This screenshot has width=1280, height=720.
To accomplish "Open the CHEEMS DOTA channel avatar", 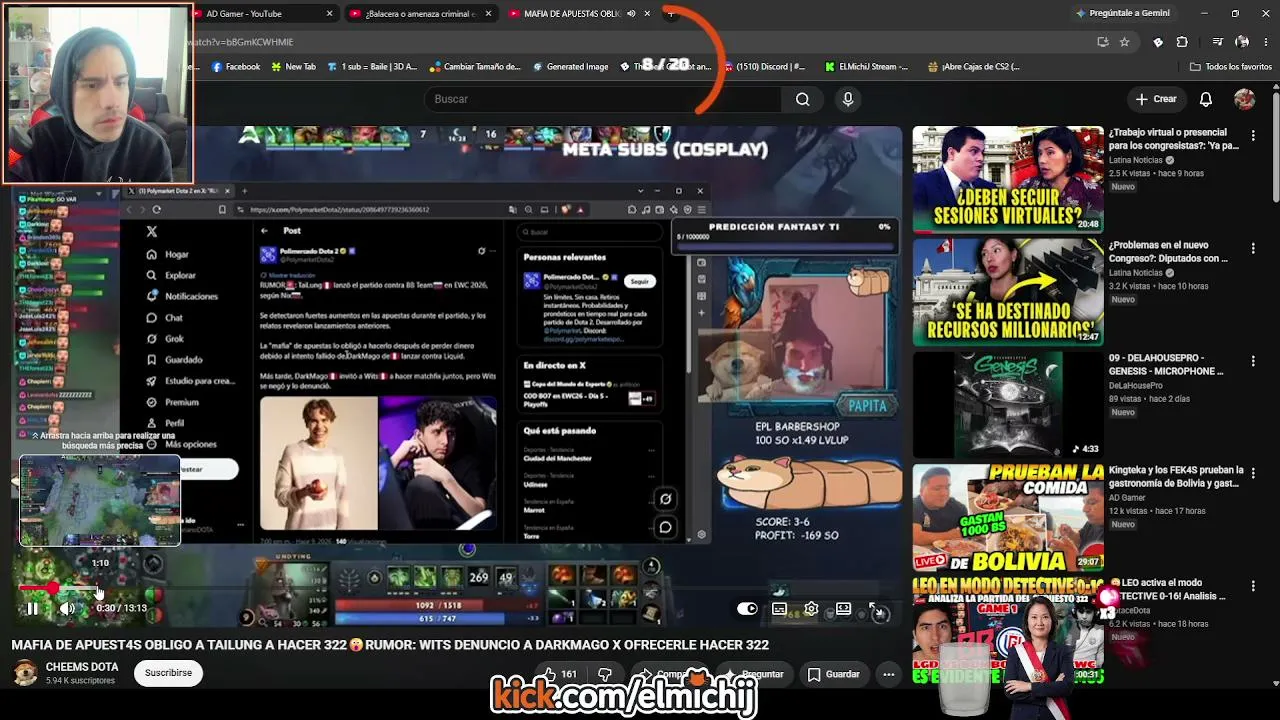I will coord(25,673).
